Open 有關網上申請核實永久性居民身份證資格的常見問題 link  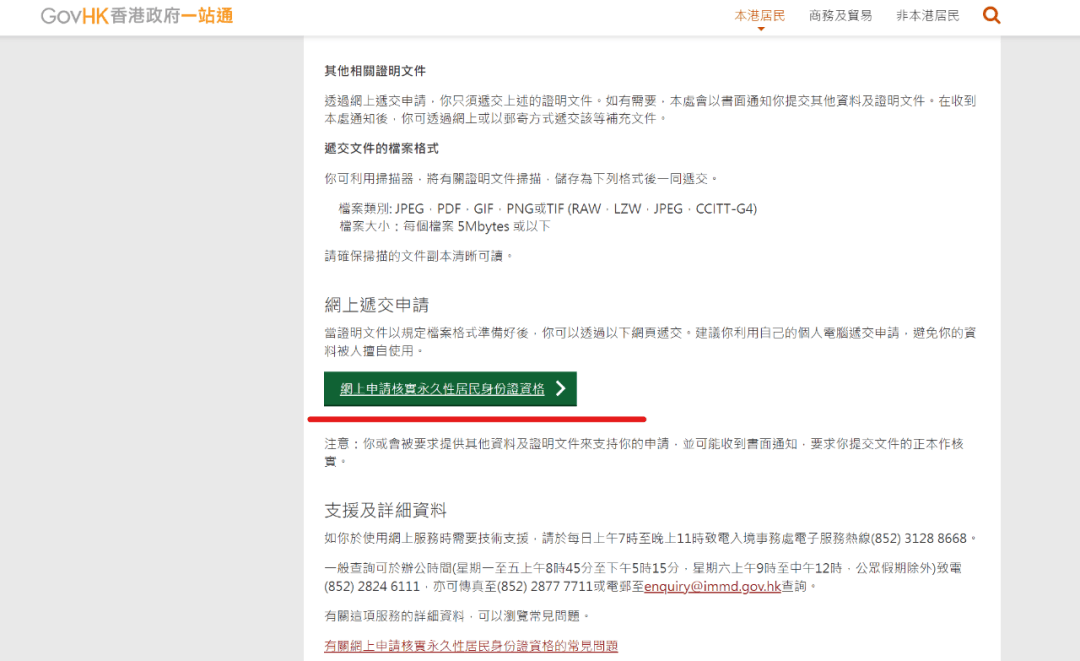[471, 646]
